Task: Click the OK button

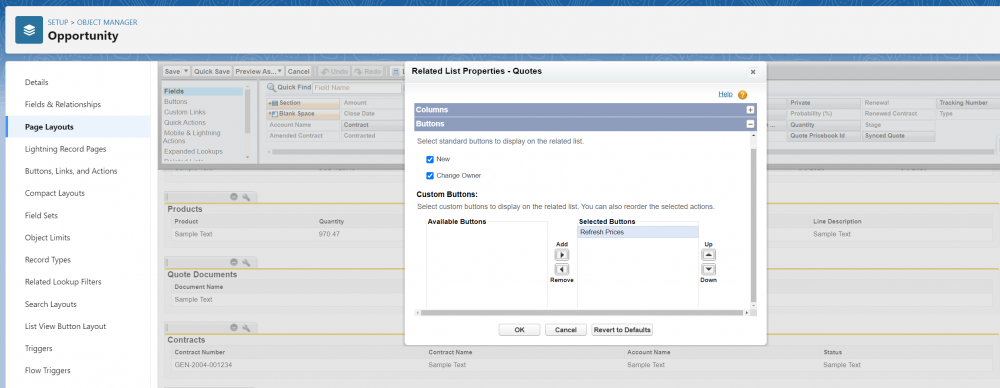Action: click(519, 330)
